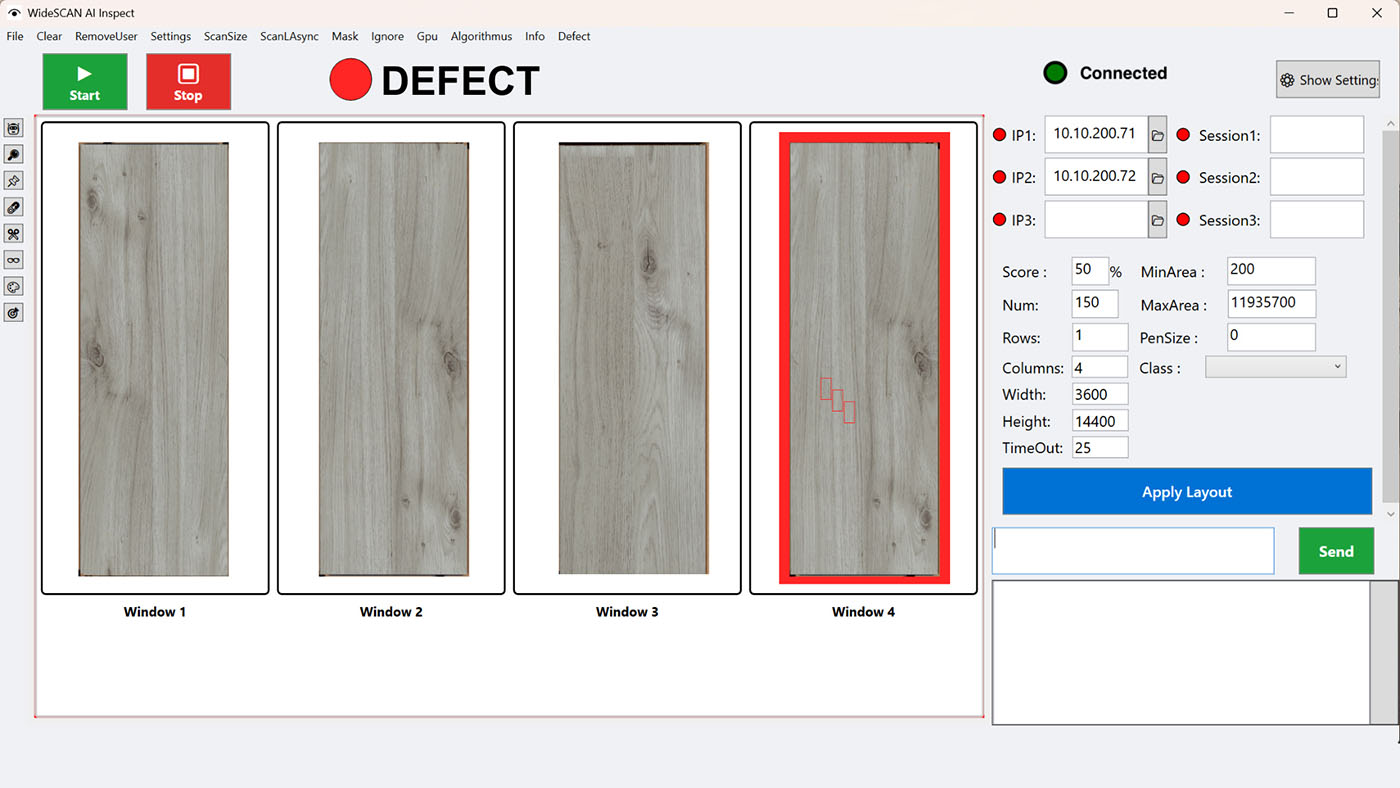Click the PenSize field
1400x788 pixels.
point(1271,337)
